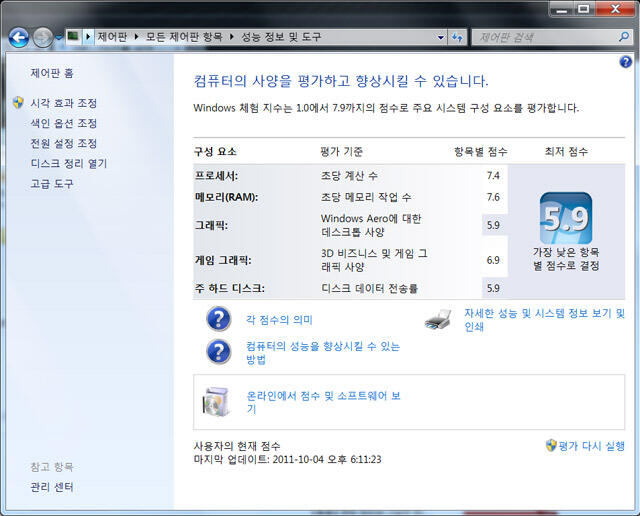The image size is (640, 516).
Task: Expand the arrow after 모든 제어판 항목
Action: pos(231,37)
